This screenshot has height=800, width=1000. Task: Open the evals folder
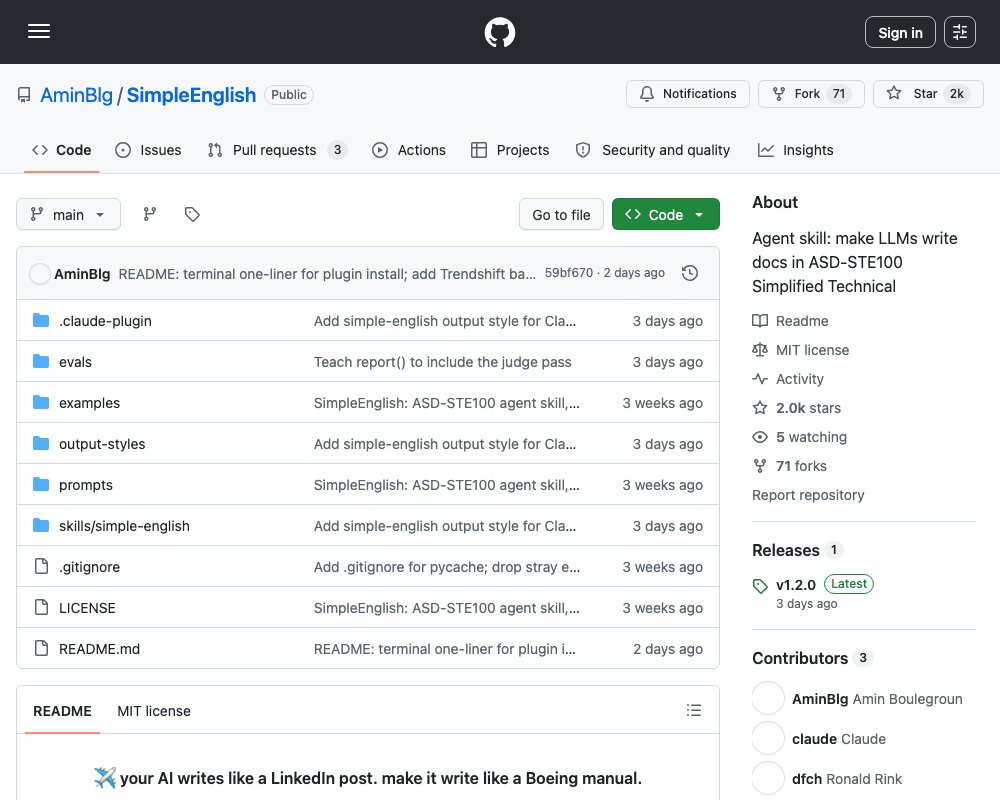(x=75, y=362)
